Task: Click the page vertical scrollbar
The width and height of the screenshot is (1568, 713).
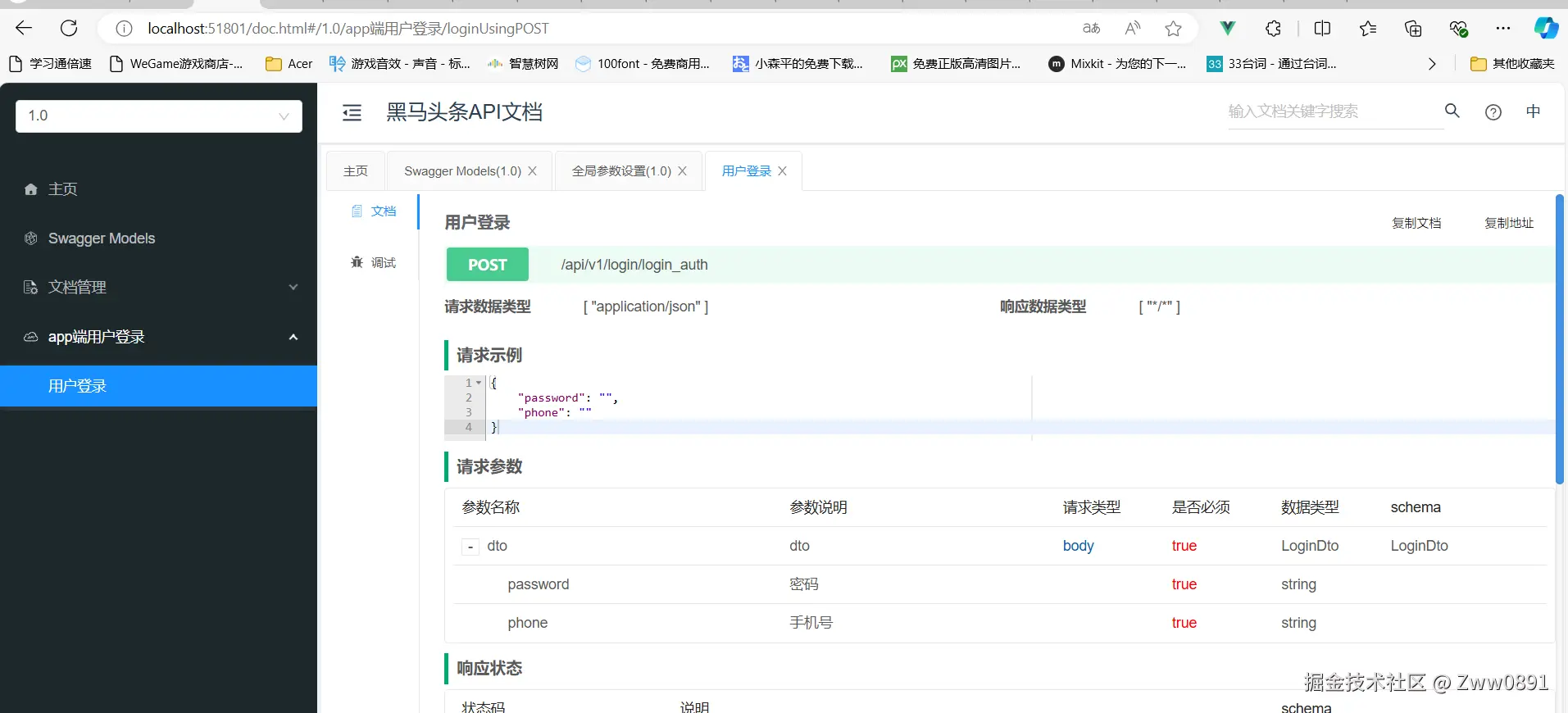Action: [1559, 339]
